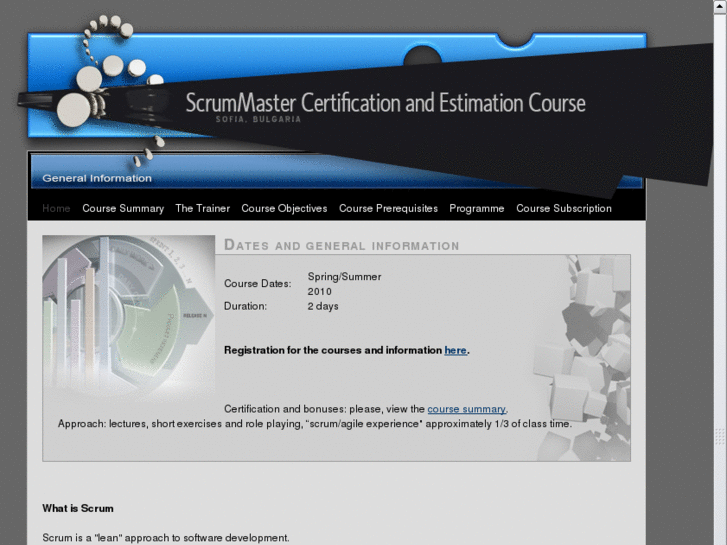Image resolution: width=727 pixels, height=545 pixels.
Task: Click the 'Scrum is a lean approach' sentence
Action: 166,538
